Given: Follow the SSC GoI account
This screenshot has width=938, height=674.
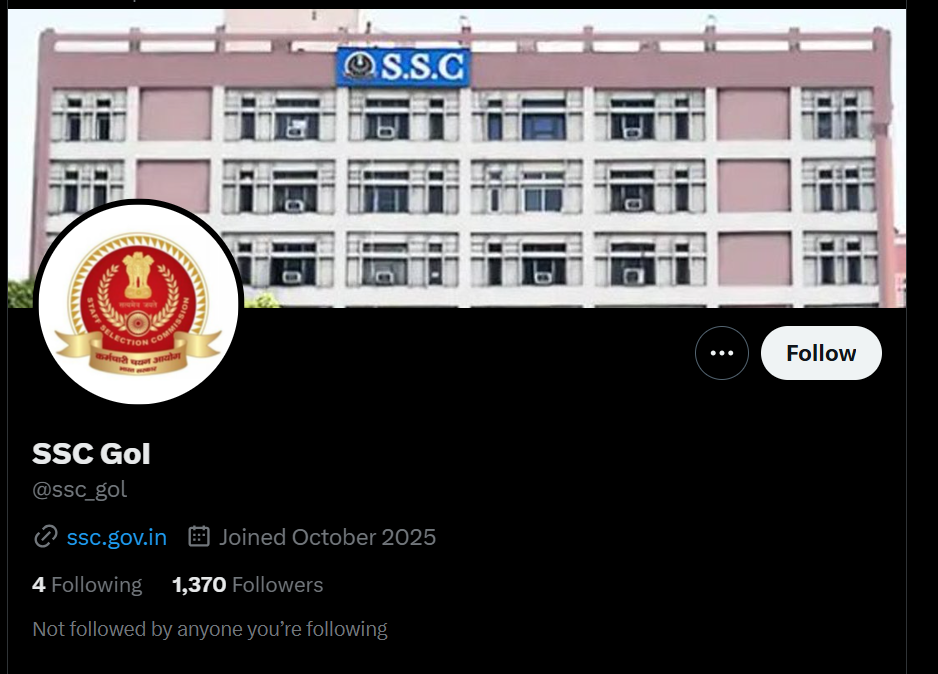Looking at the screenshot, I should [821, 353].
